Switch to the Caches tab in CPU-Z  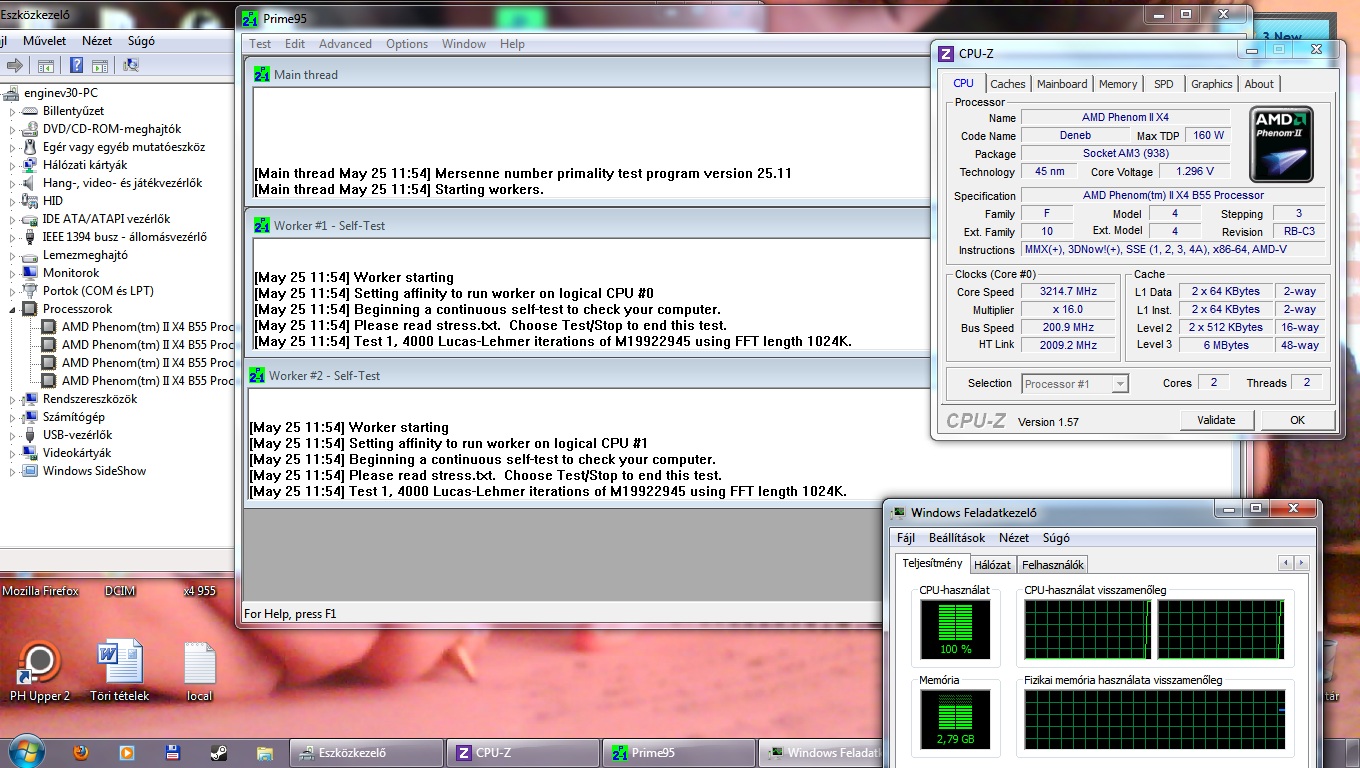[x=1008, y=84]
